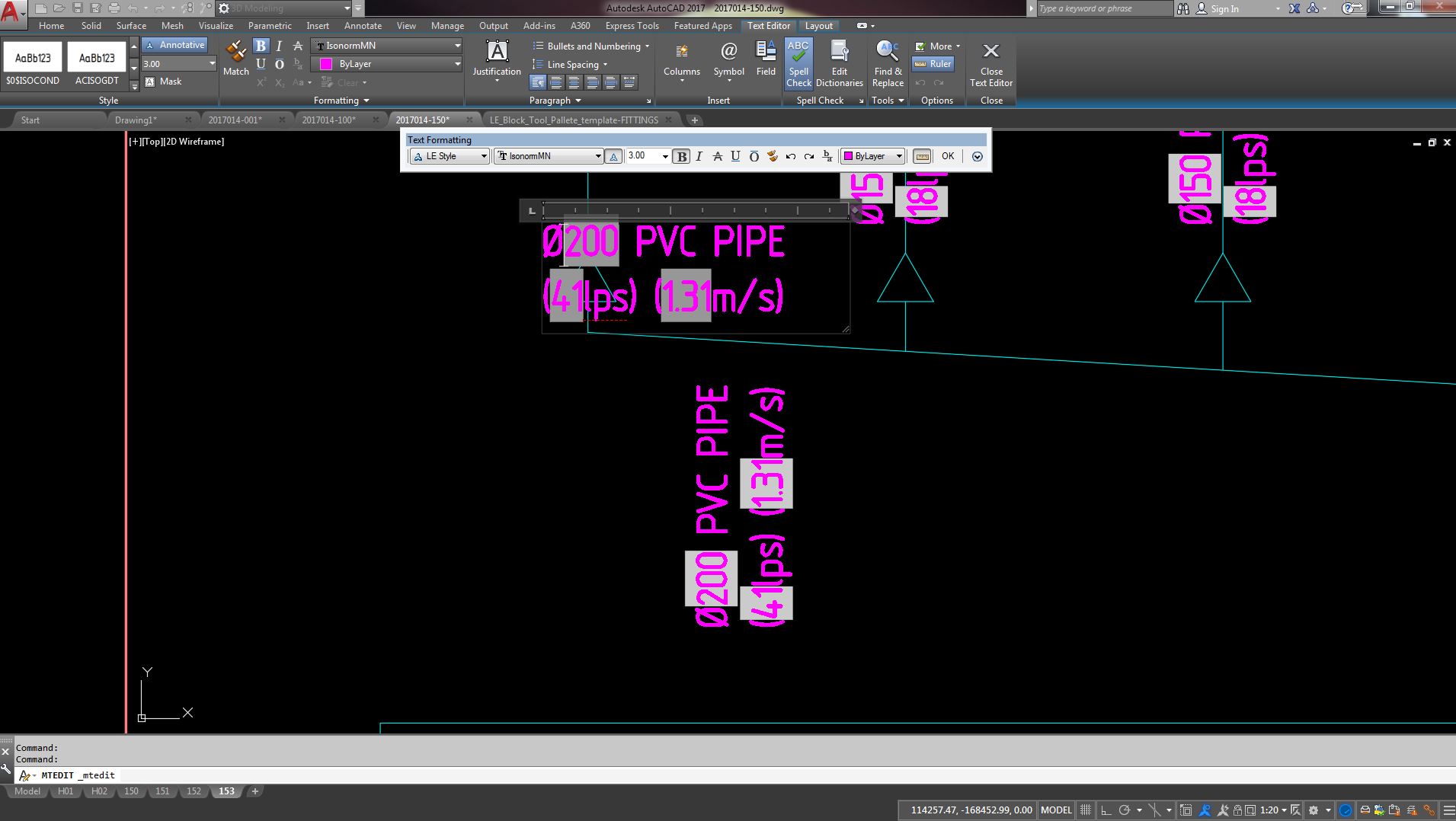The image size is (1456, 821).
Task: Click the magenta color swatch in Text Formatting
Action: pyautogui.click(x=848, y=156)
